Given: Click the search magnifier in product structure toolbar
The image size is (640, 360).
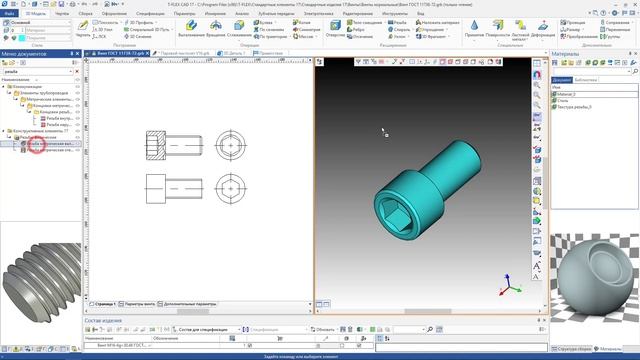Looking at the screenshot, I should (x=430, y=329).
